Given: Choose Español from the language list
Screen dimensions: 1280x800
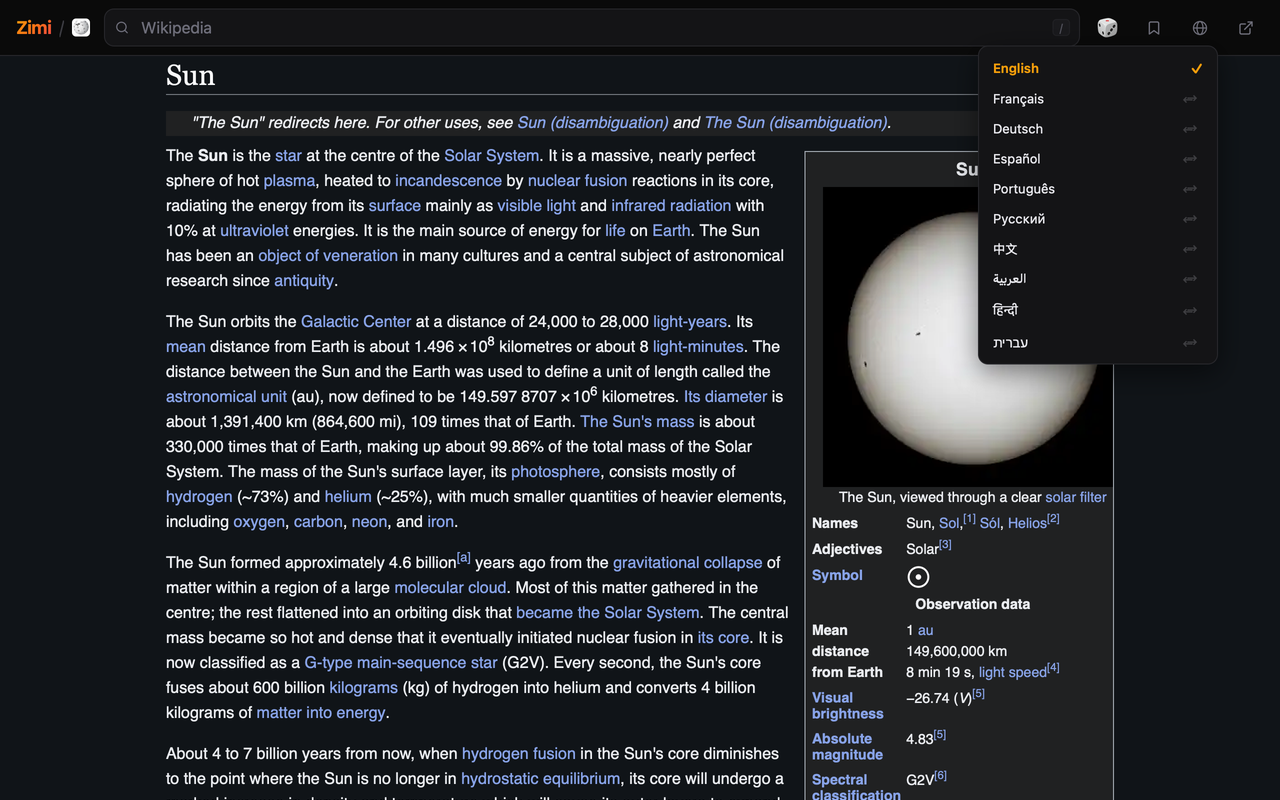Looking at the screenshot, I should tap(1097, 159).
